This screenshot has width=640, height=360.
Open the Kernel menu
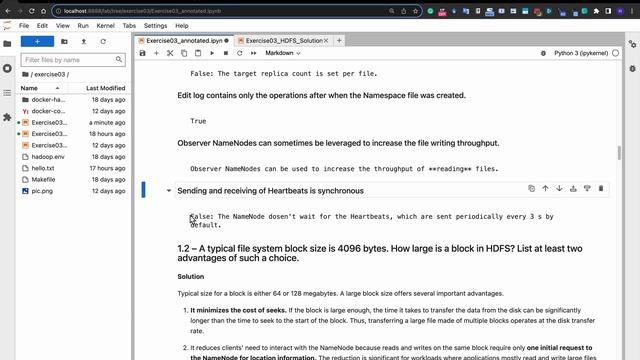pyautogui.click(x=105, y=26)
